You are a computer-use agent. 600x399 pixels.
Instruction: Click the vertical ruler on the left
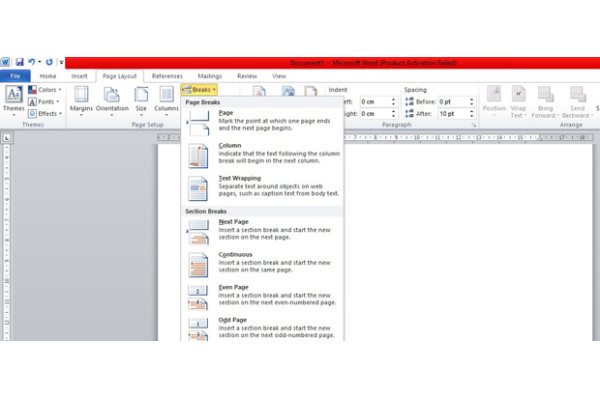coord(7,243)
